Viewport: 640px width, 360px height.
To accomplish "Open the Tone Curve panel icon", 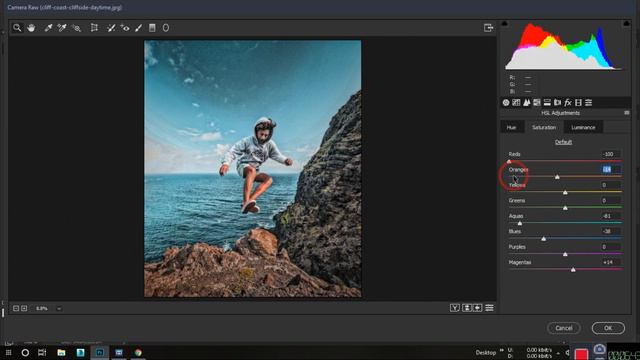I will click(516, 102).
